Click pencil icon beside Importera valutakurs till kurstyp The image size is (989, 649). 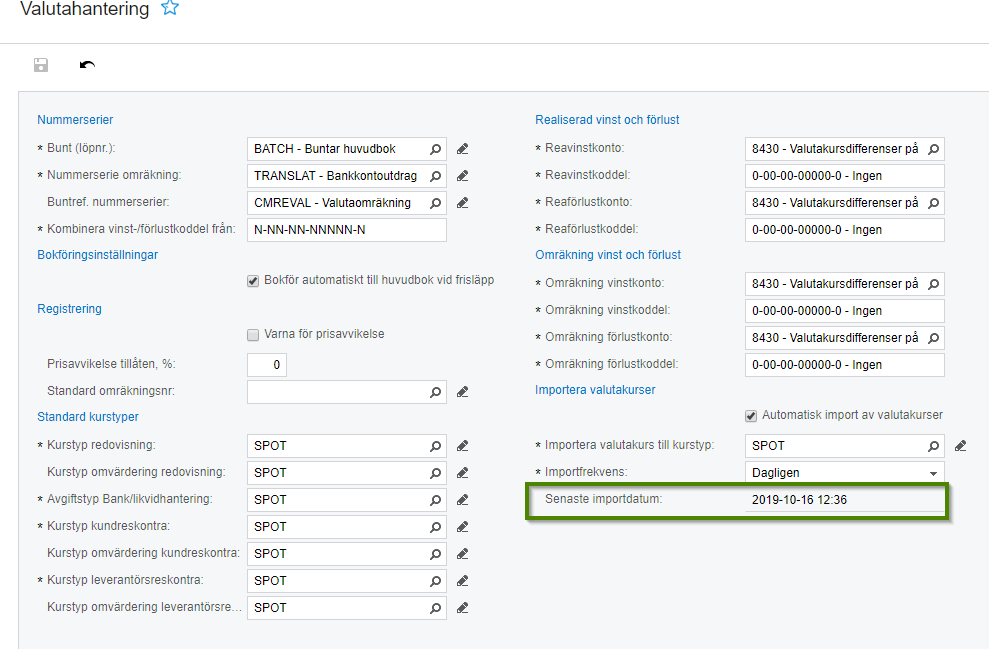coord(960,446)
